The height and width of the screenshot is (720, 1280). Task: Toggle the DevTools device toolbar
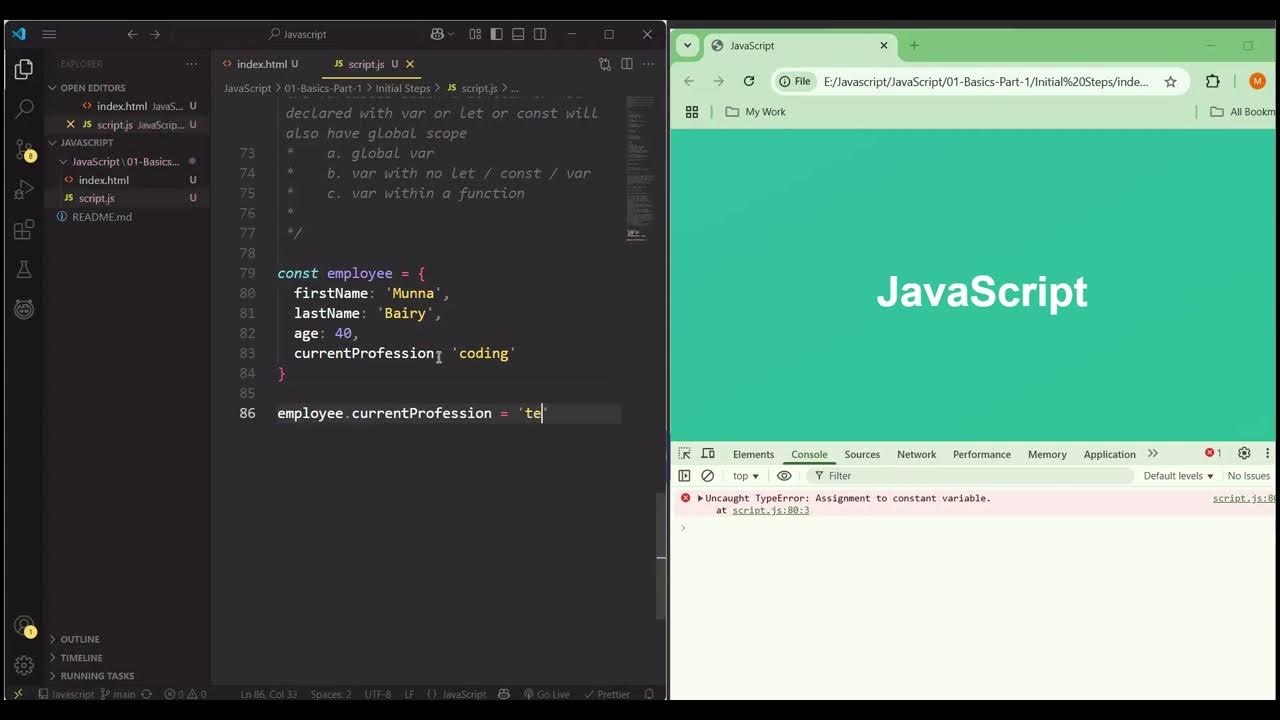[x=708, y=454]
